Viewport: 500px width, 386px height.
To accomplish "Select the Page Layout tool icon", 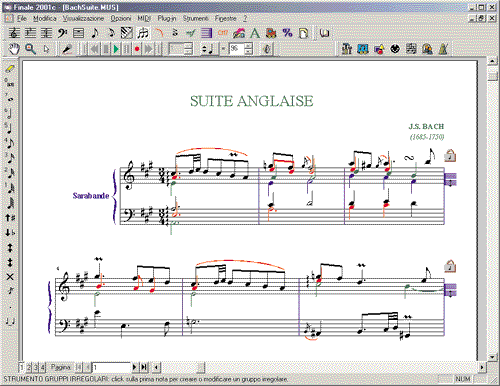I will click(303, 33).
